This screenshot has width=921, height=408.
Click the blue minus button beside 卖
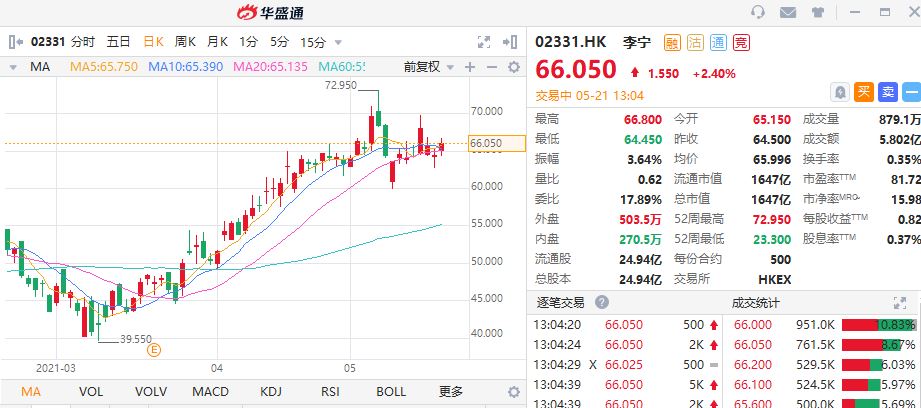912,92
